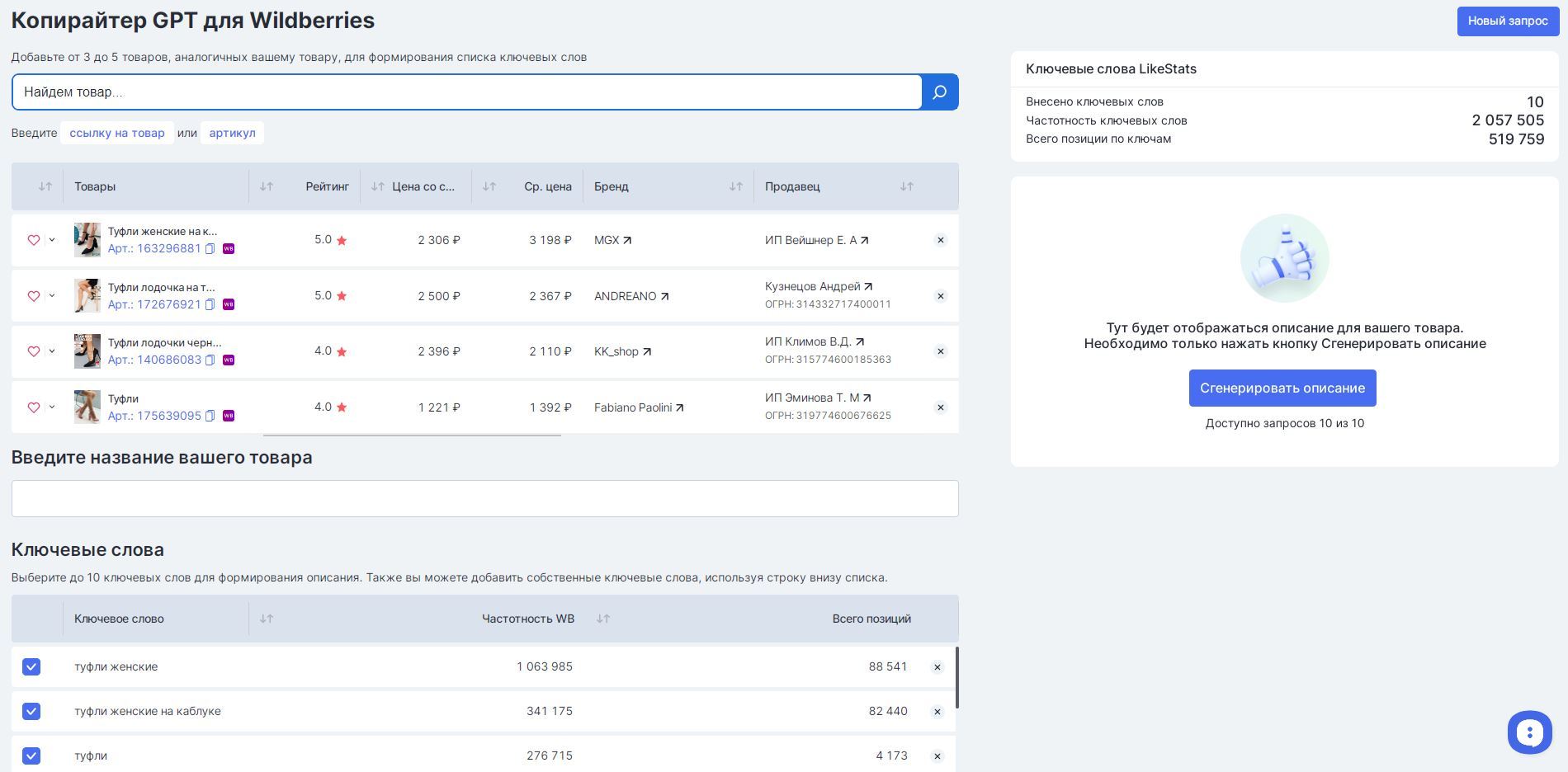The width and height of the screenshot is (1568, 772).
Task: Favorite the product Арт. 172676921
Action: point(34,296)
